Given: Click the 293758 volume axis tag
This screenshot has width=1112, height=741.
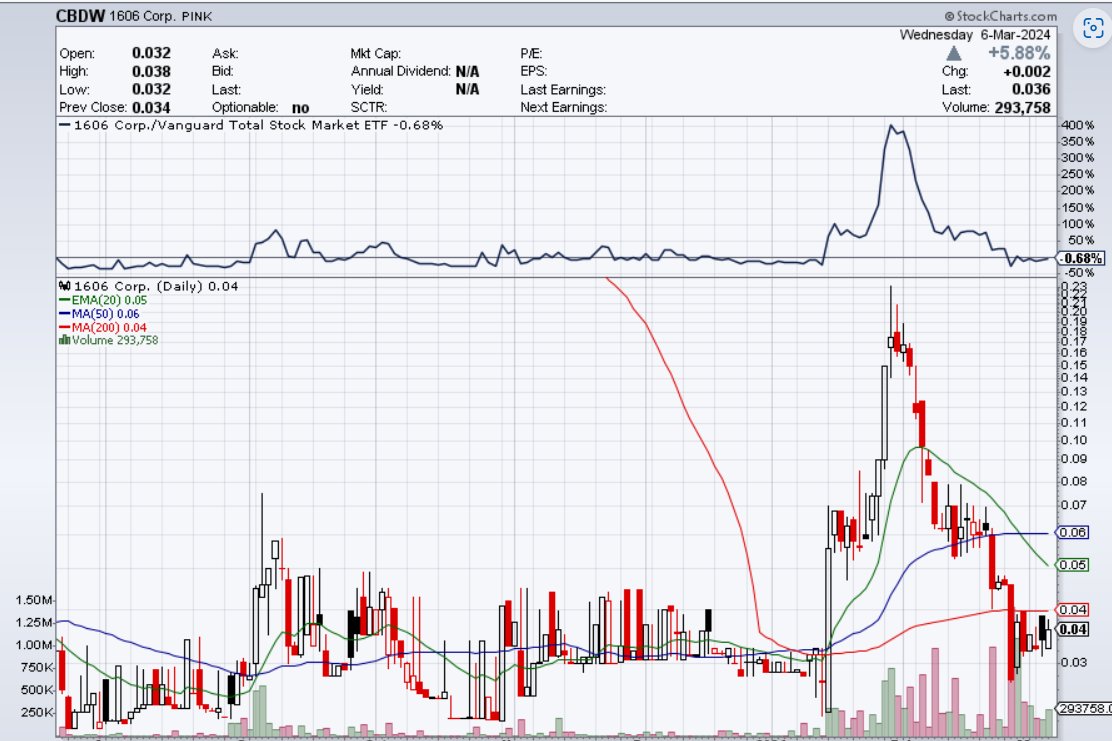Looking at the screenshot, I should click(x=1084, y=708).
